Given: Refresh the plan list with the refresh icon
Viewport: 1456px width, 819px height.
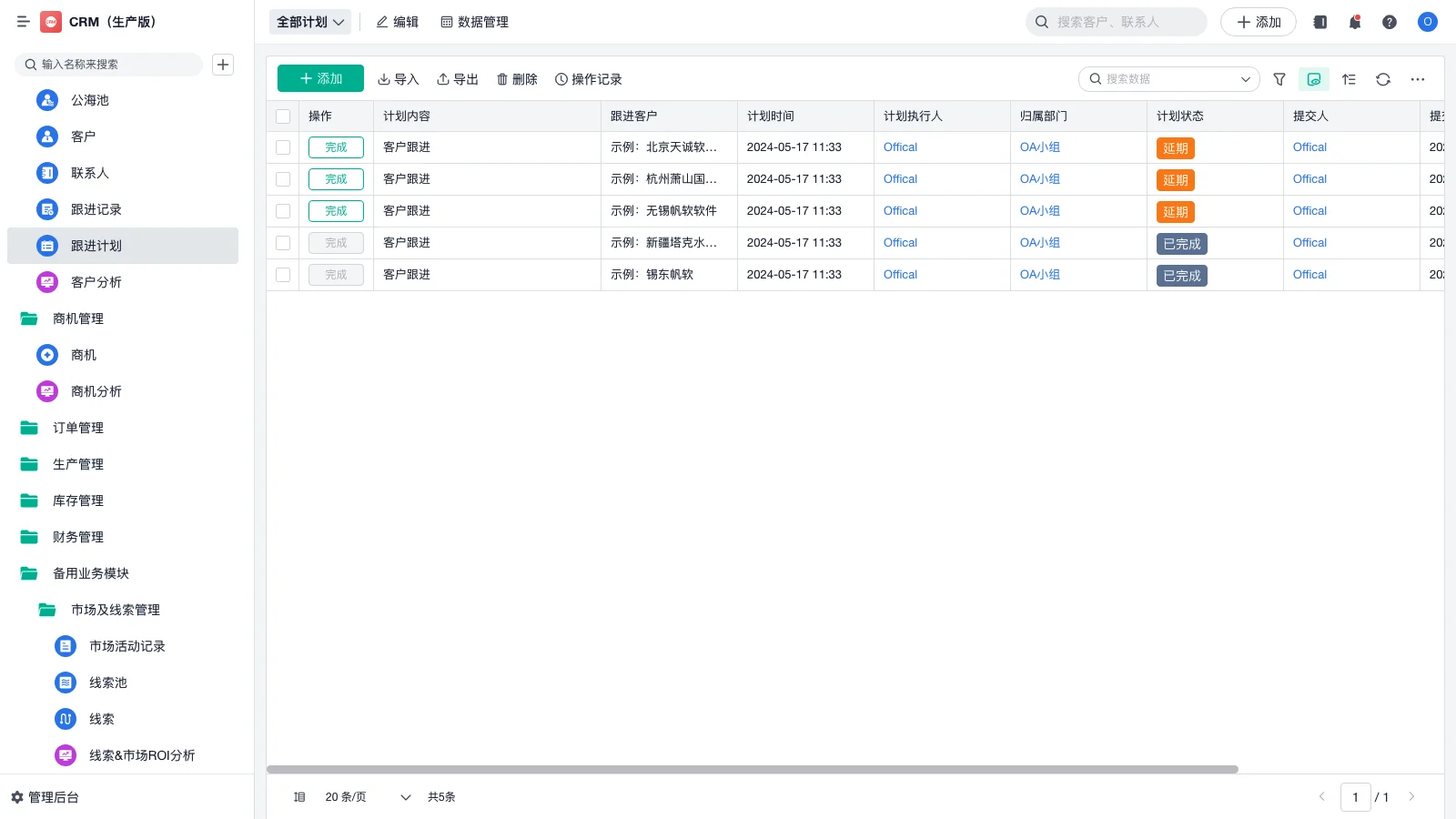Looking at the screenshot, I should (1383, 79).
